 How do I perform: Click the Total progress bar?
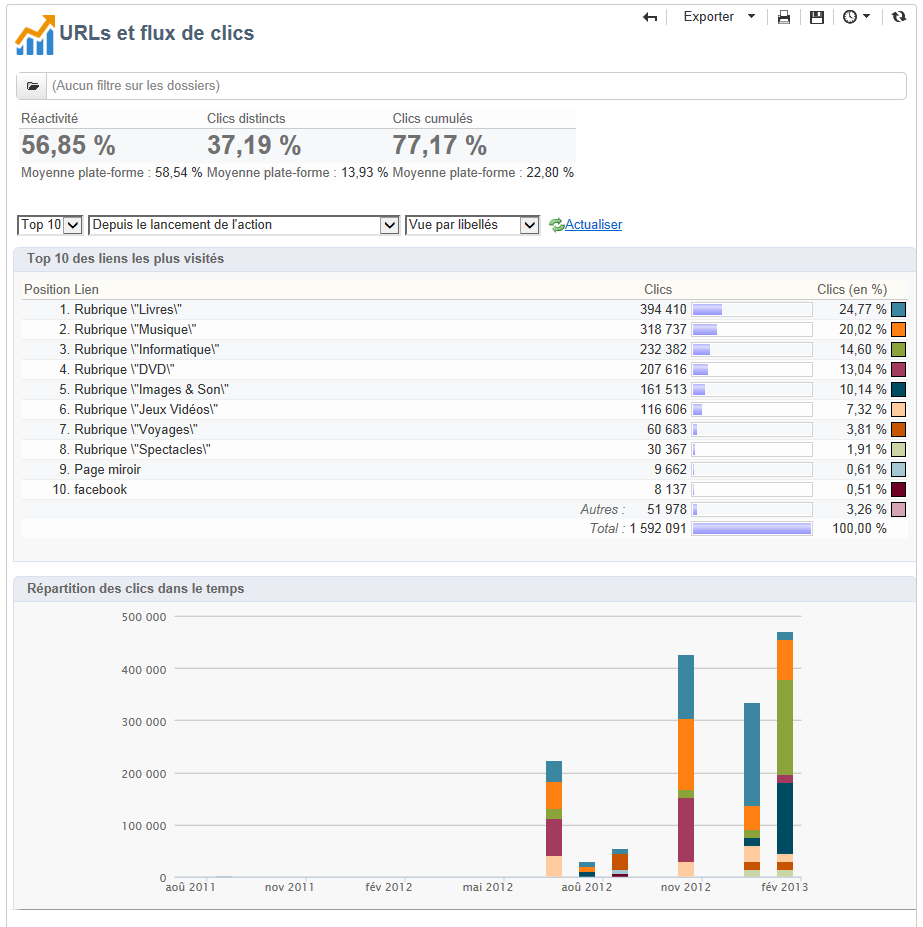pyautogui.click(x=752, y=529)
